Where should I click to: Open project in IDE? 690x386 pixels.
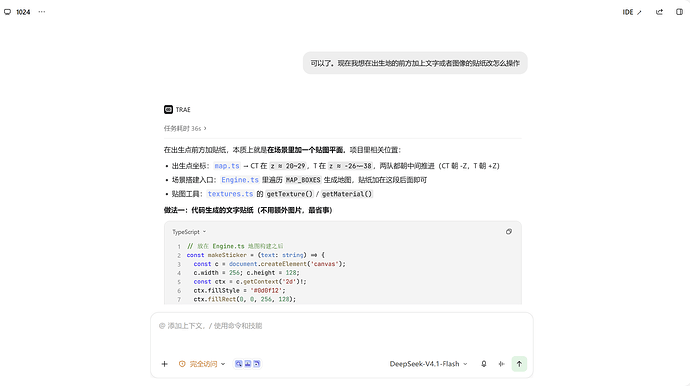tap(632, 12)
